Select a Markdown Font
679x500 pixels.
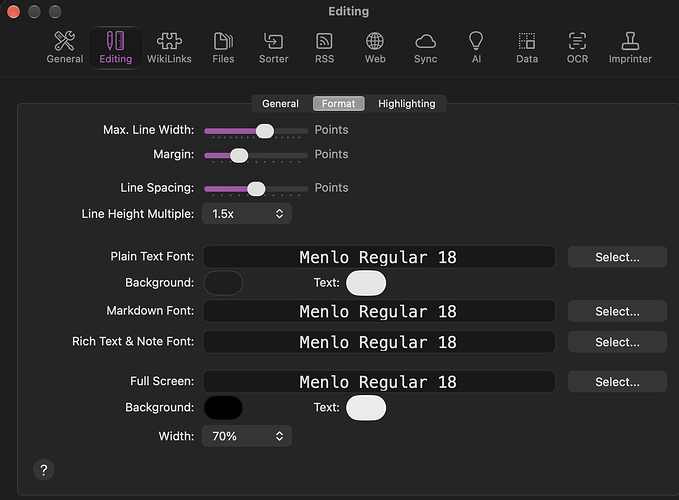tap(617, 311)
